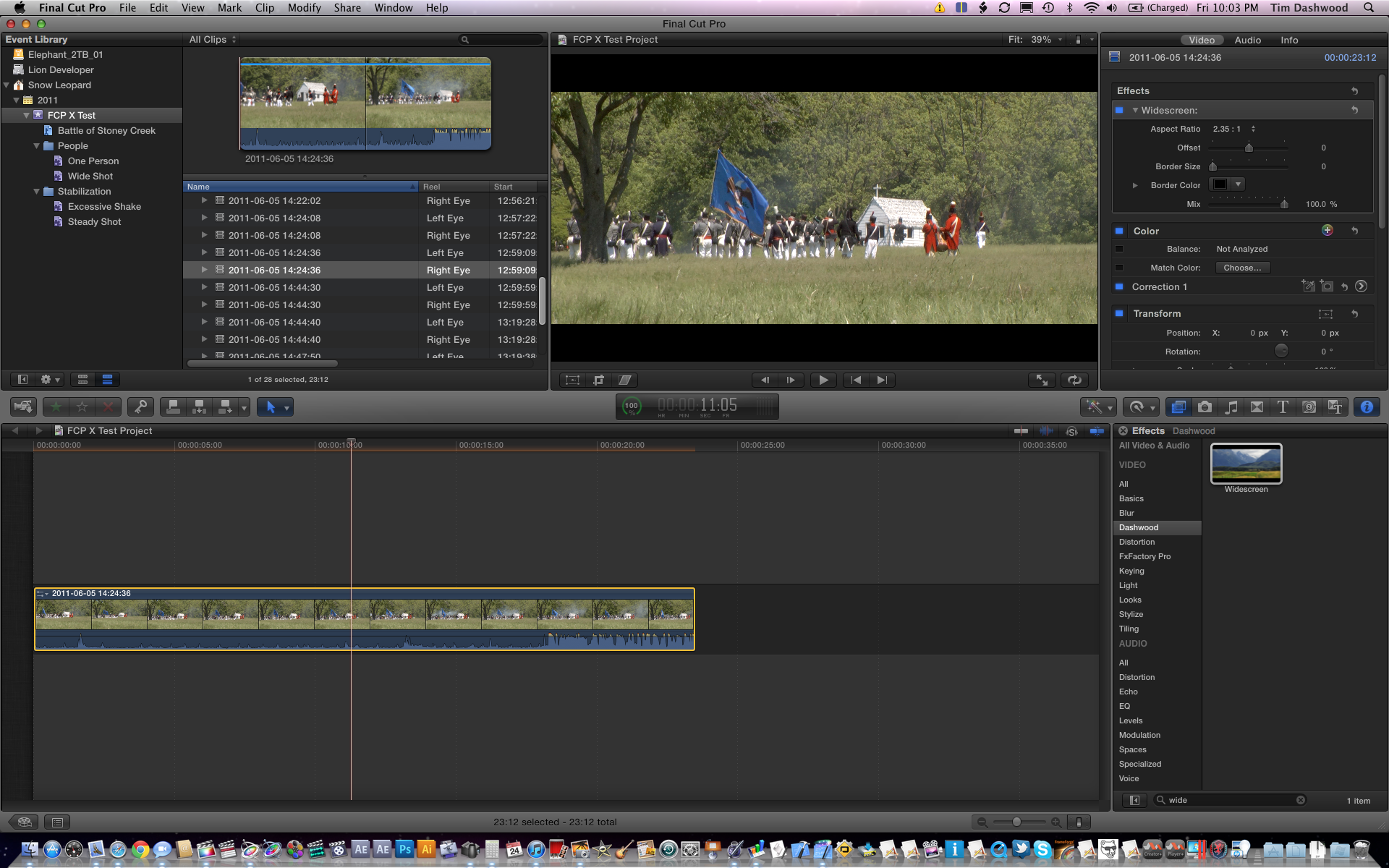Click the Match Color Choose button
This screenshot has width=1389, height=868.
coord(1241,268)
